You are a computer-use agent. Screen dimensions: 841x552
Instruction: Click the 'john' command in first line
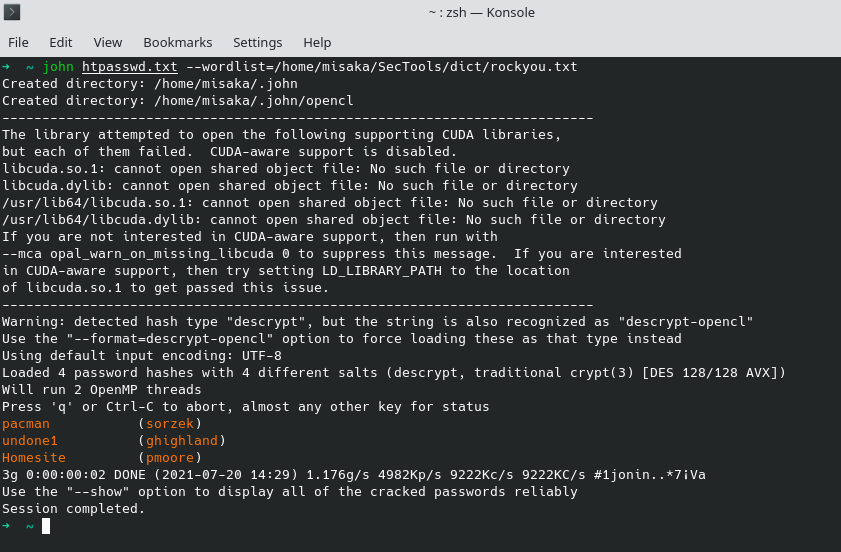(58, 67)
